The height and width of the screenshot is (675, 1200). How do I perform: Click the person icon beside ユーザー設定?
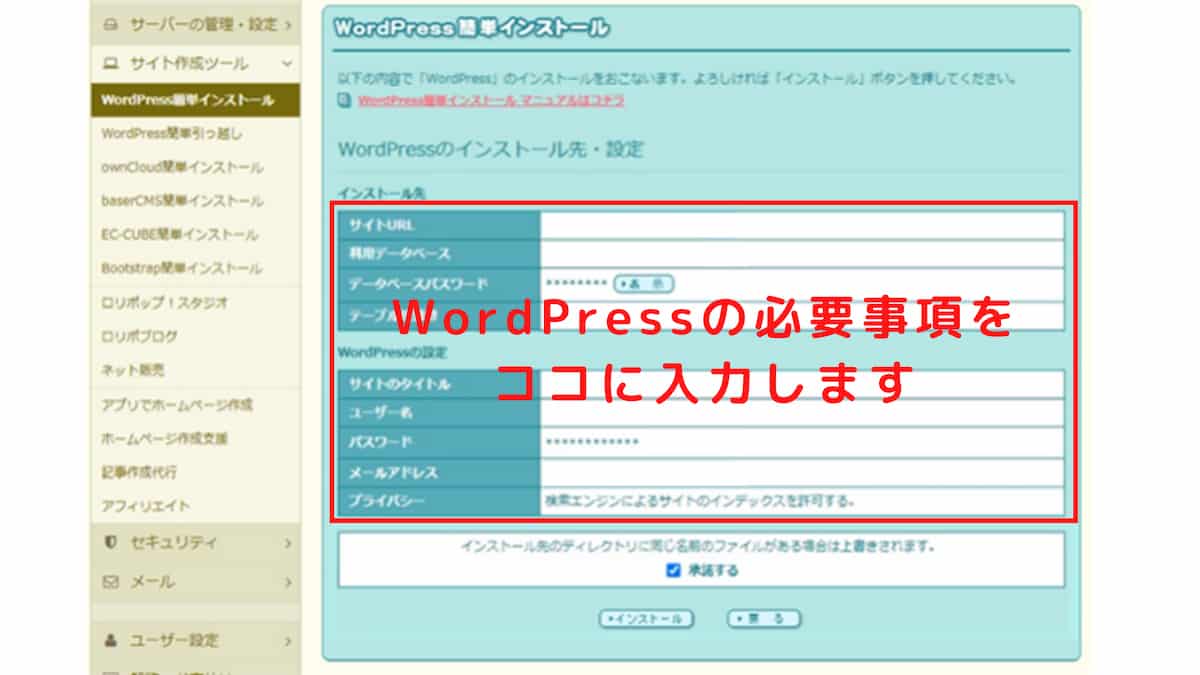coord(111,640)
